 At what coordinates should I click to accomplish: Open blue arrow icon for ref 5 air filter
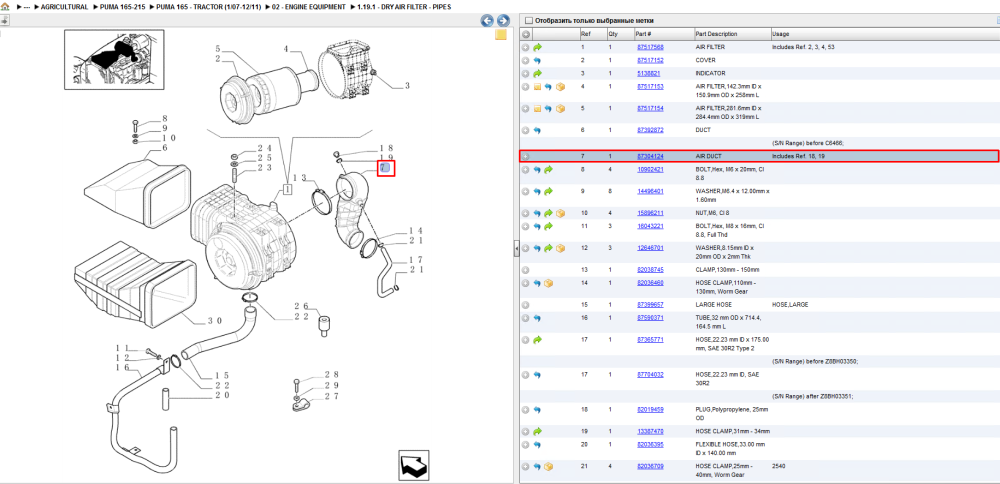548,109
